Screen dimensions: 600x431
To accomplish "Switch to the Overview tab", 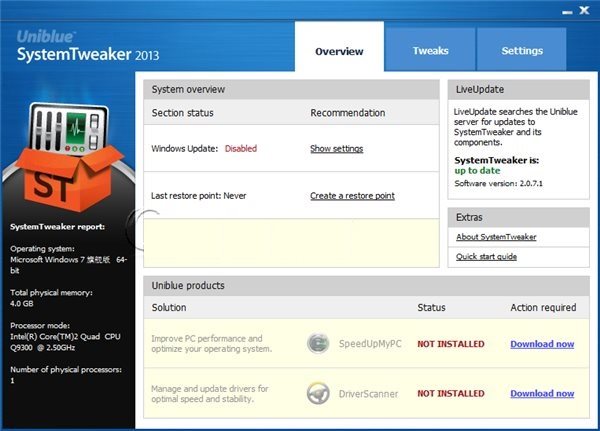I will click(339, 47).
